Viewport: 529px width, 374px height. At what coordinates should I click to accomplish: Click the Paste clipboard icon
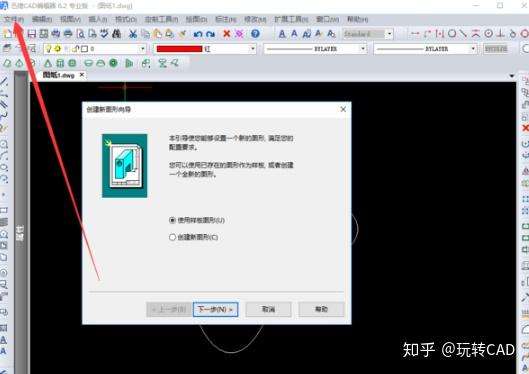[x=157, y=34]
